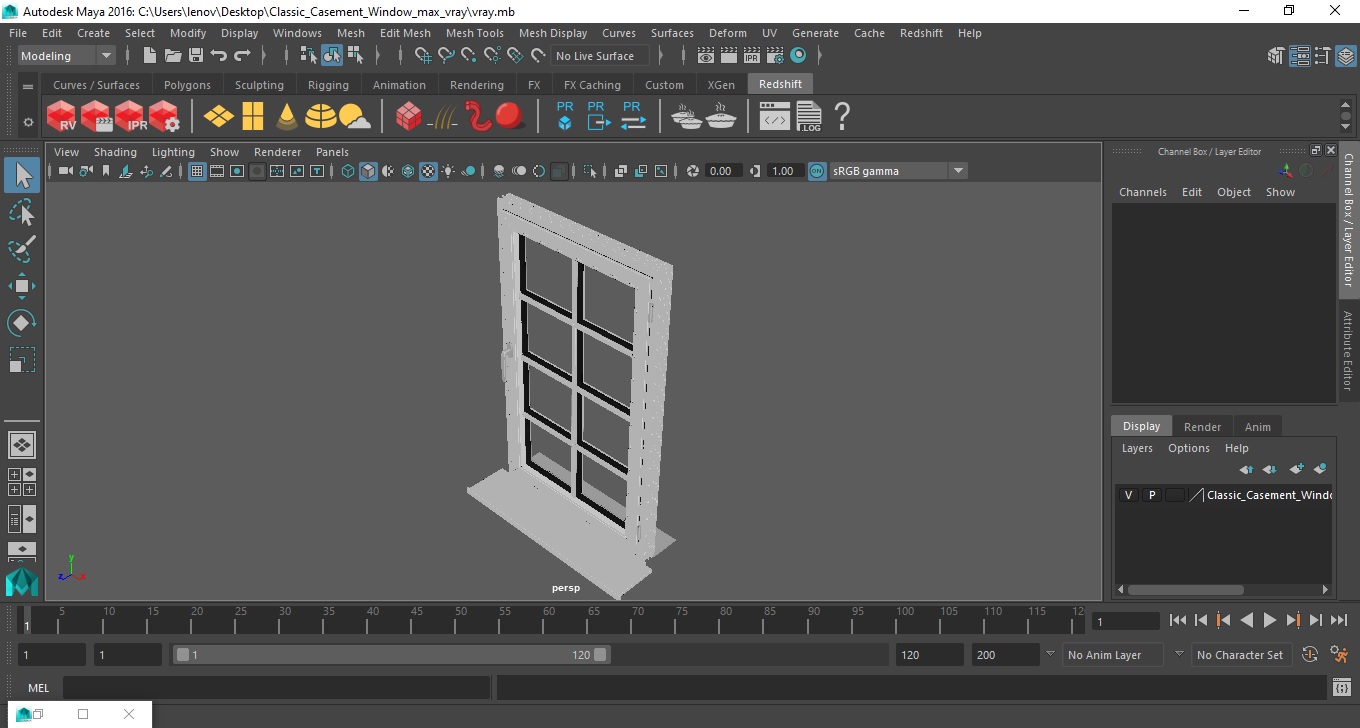This screenshot has height=728, width=1360.
Task: Create Redshift spot light cone icon
Action: tap(287, 116)
